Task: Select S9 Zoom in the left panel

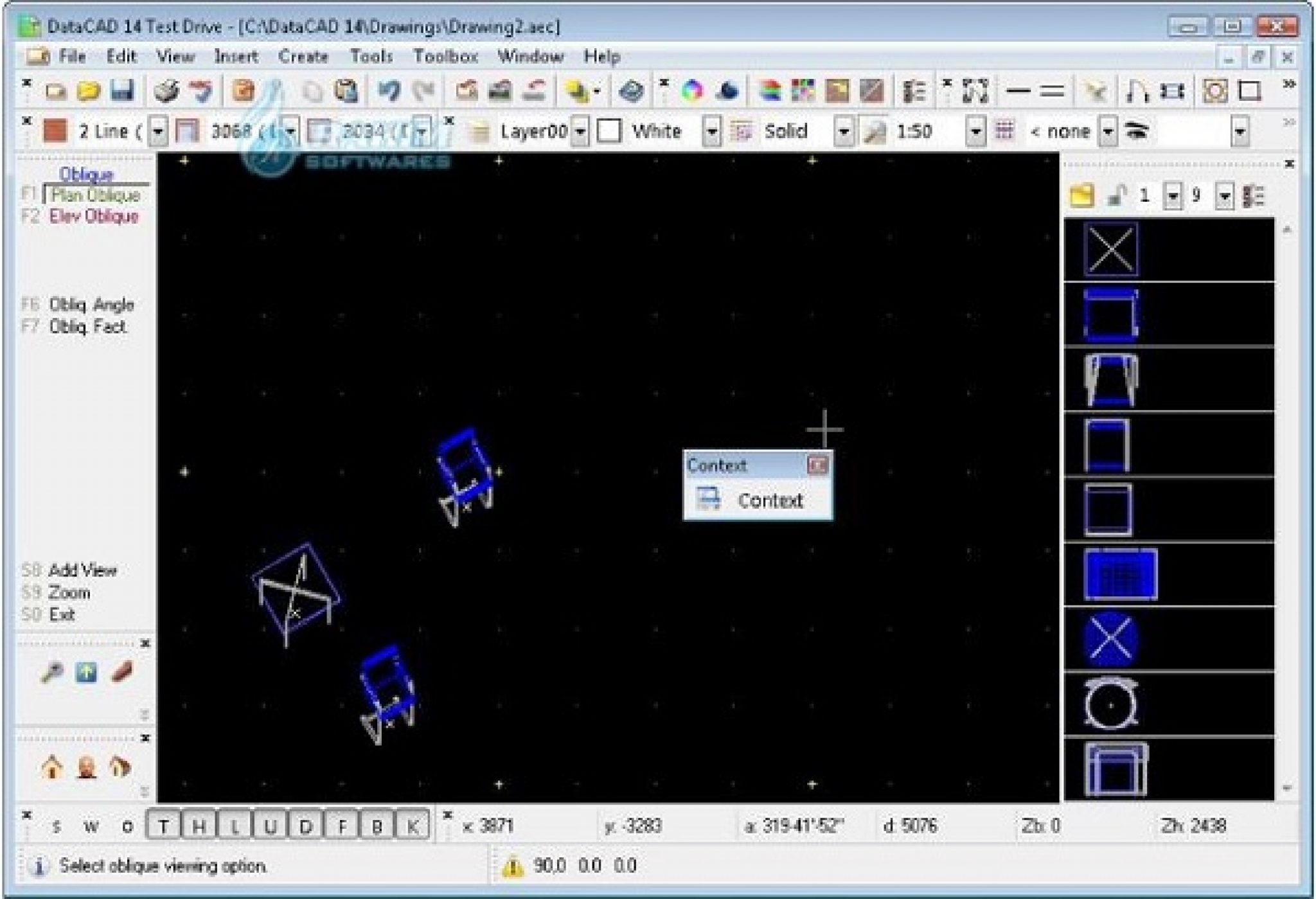Action: [71, 593]
